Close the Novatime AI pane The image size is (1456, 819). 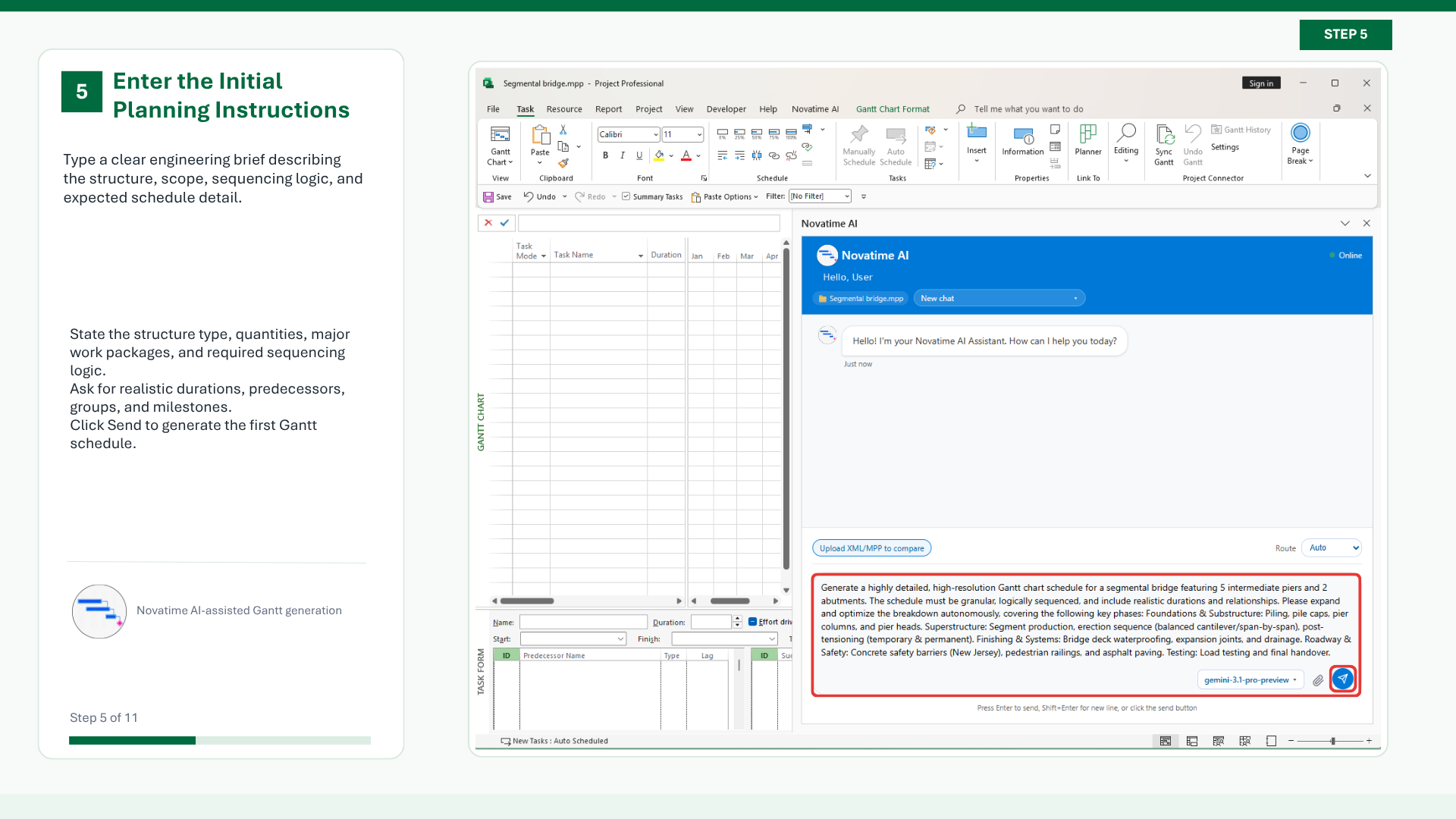click(1367, 223)
